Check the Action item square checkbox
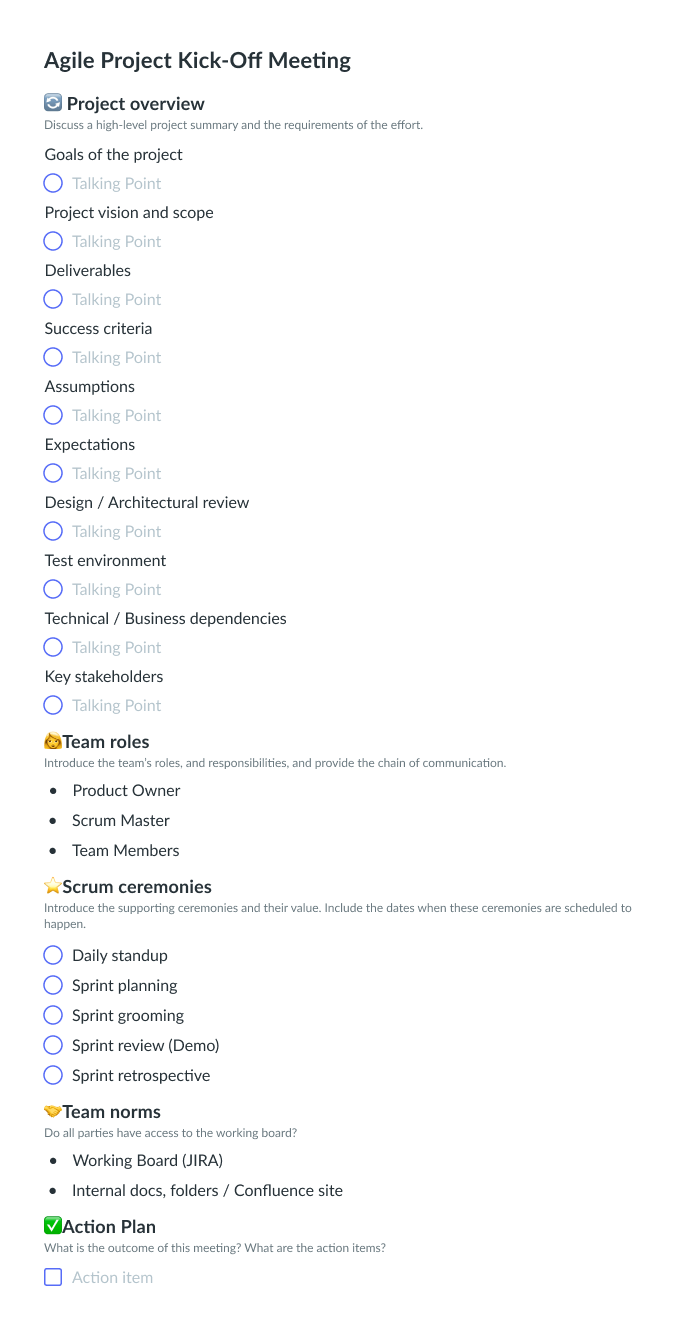This screenshot has height=1333, width=684. coord(53,1277)
